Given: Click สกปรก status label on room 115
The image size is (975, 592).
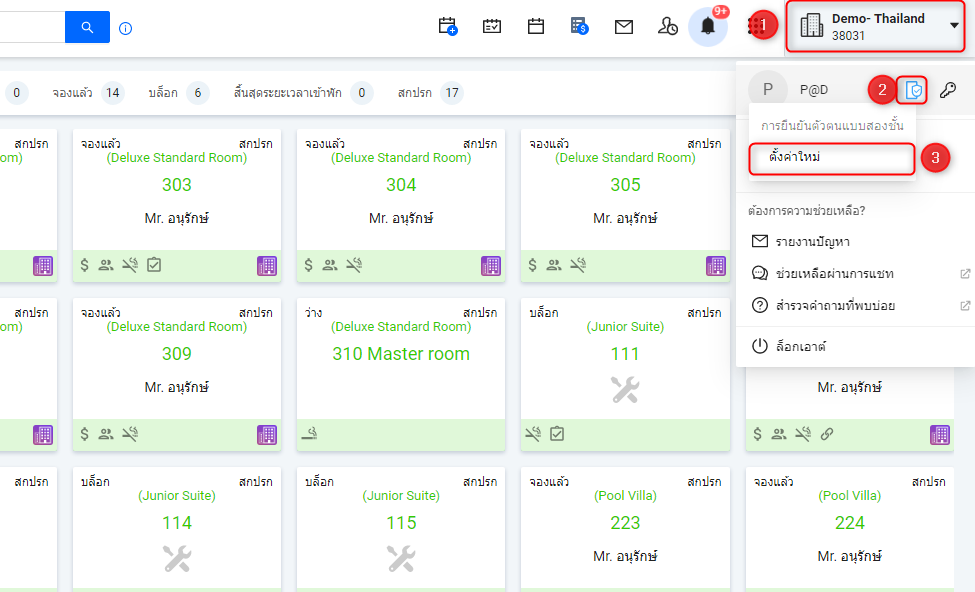Looking at the screenshot, I should (x=480, y=482).
